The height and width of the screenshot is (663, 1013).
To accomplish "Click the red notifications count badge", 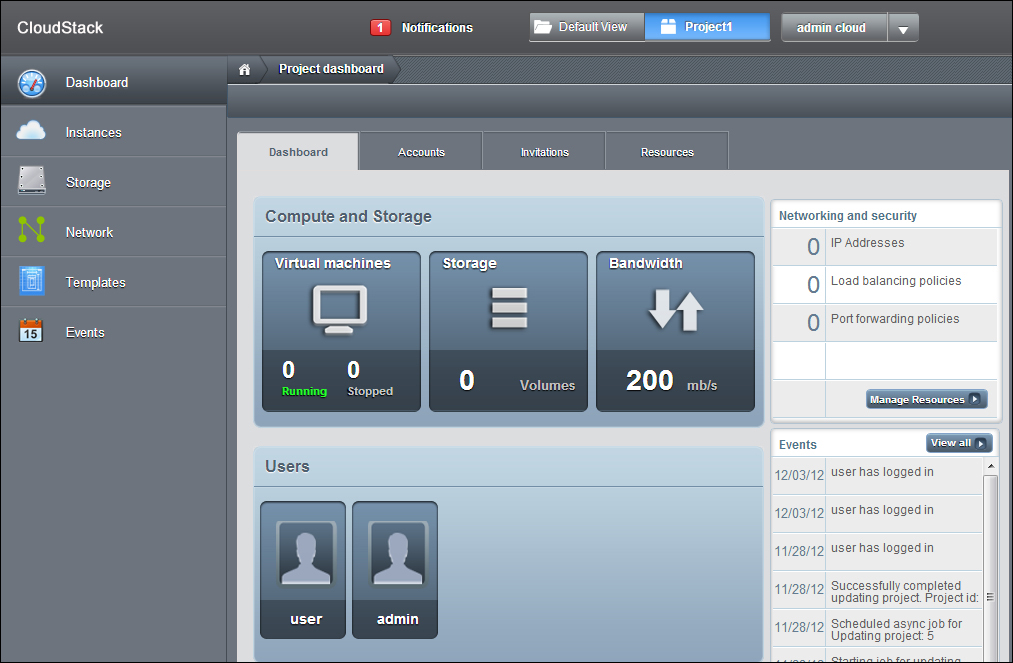I will (380, 28).
